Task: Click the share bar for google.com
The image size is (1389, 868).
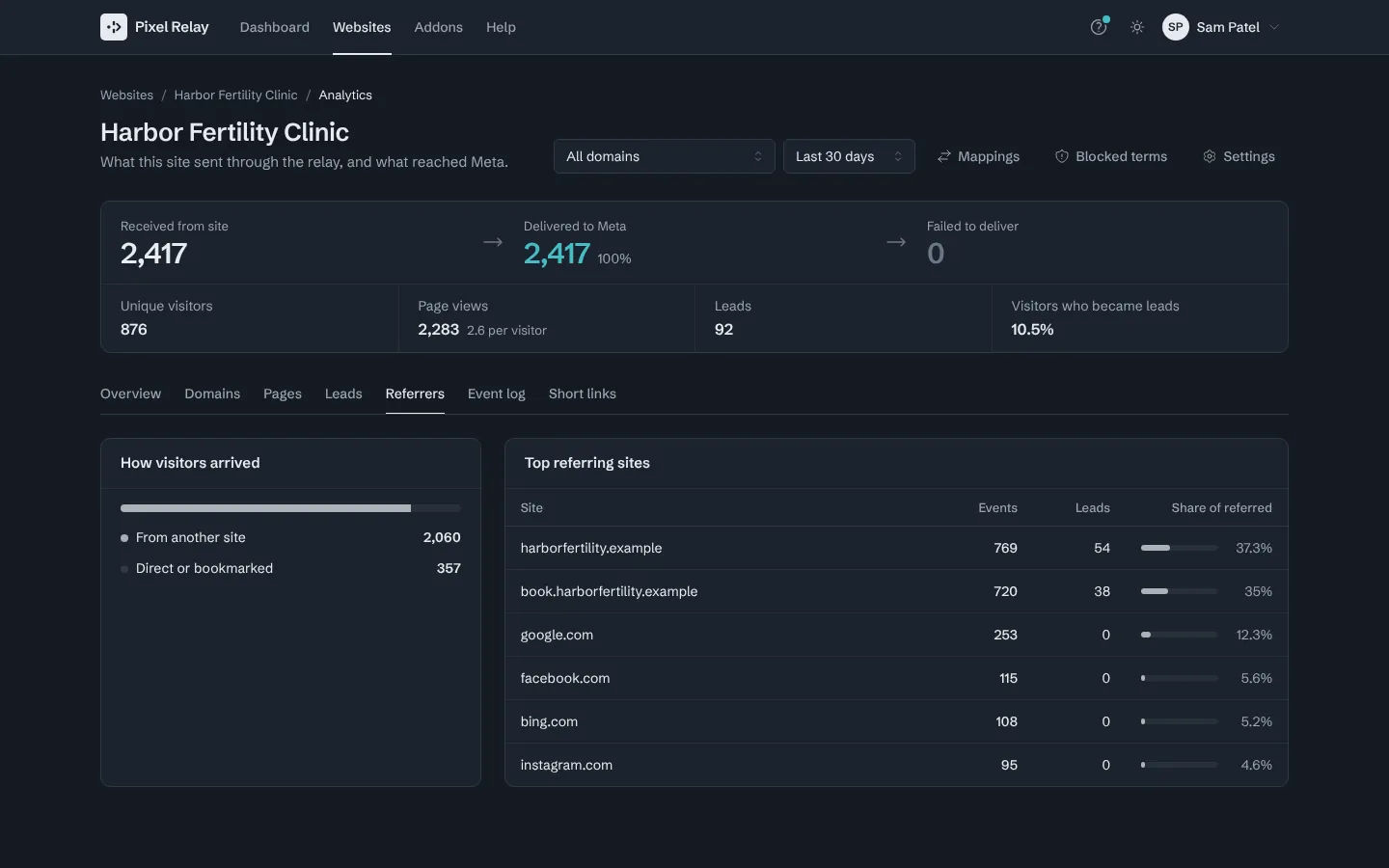Action: pyautogui.click(x=1179, y=635)
